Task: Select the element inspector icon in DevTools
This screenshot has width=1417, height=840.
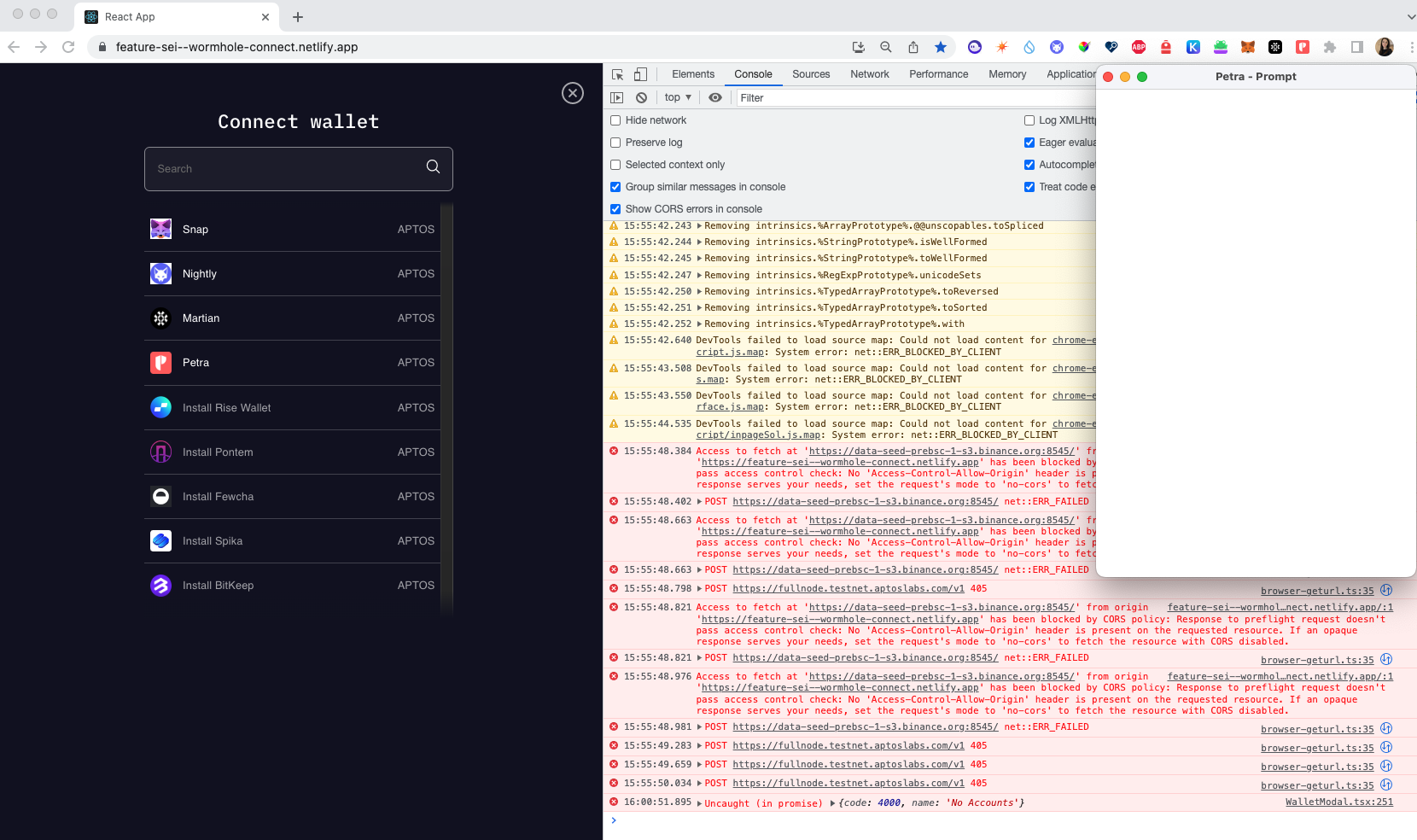Action: click(616, 74)
